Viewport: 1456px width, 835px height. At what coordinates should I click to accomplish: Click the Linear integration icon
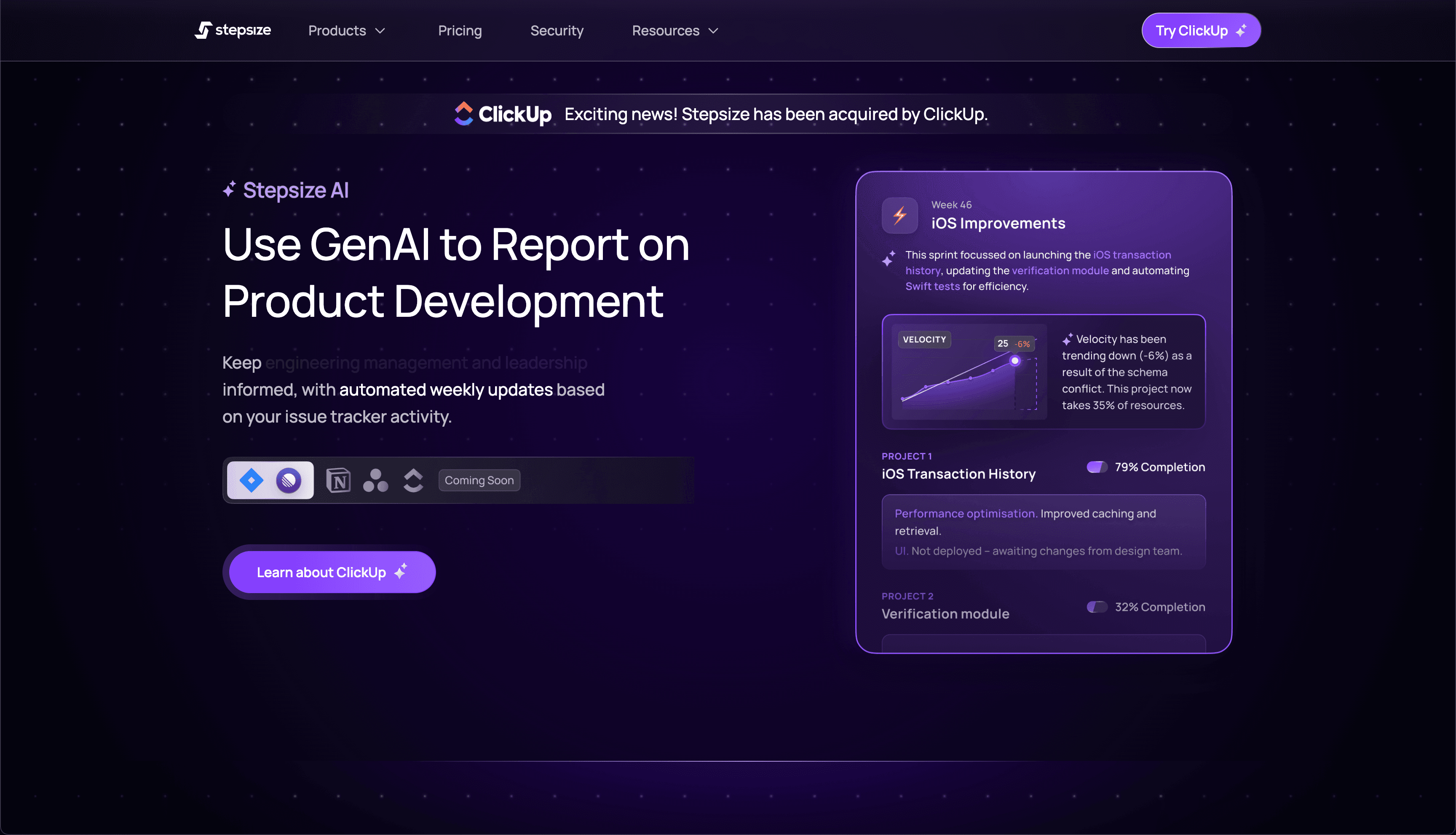pos(289,480)
